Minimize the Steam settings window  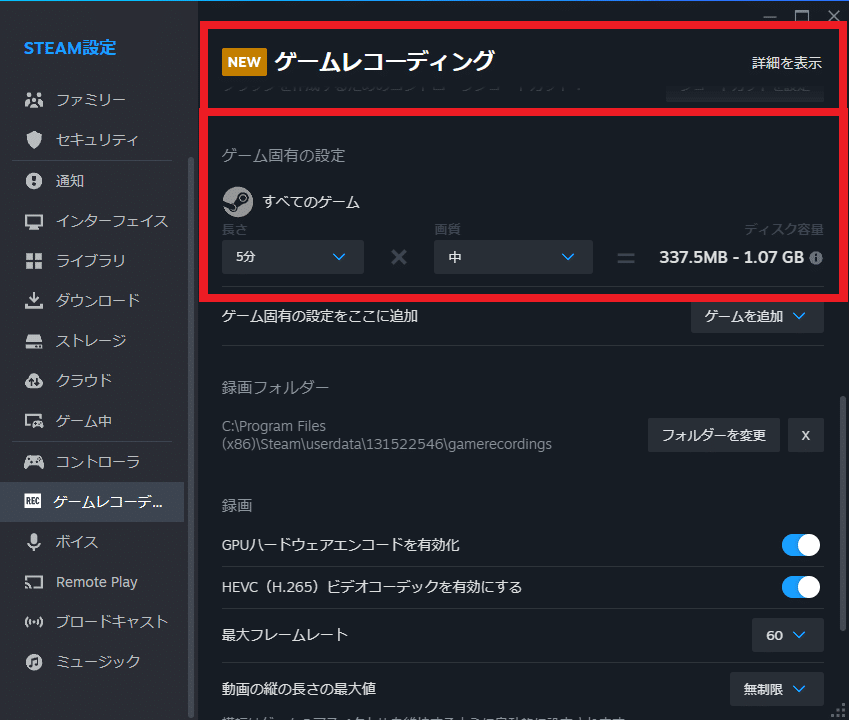pyautogui.click(x=770, y=16)
